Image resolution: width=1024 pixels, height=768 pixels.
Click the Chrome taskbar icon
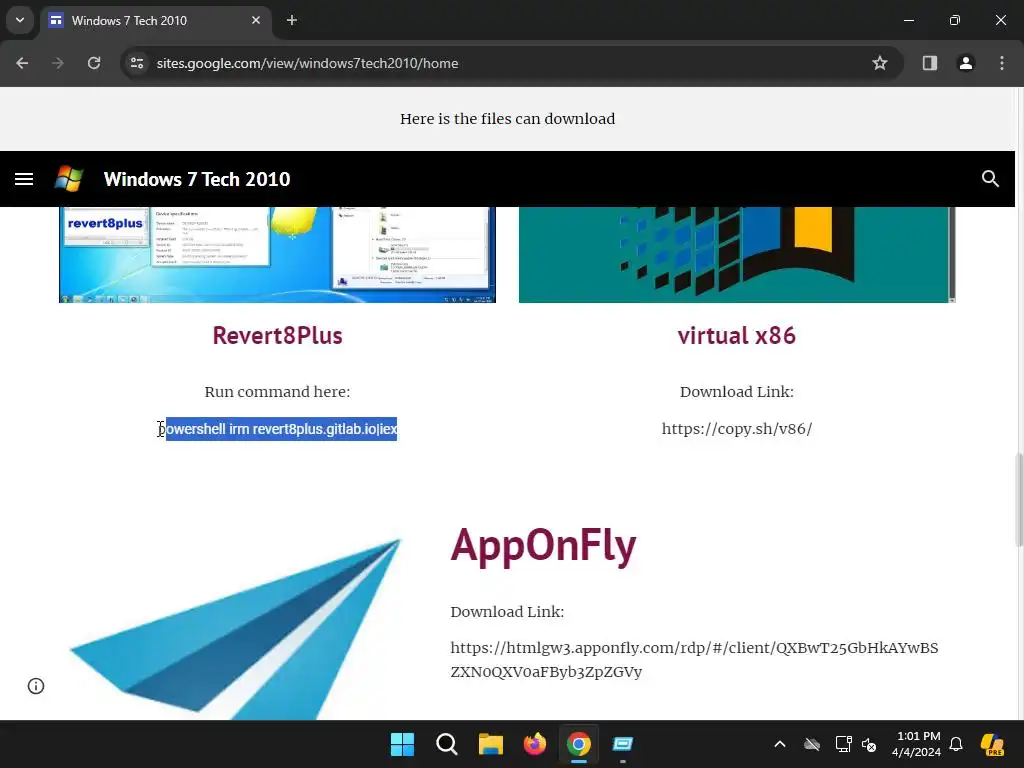(579, 744)
